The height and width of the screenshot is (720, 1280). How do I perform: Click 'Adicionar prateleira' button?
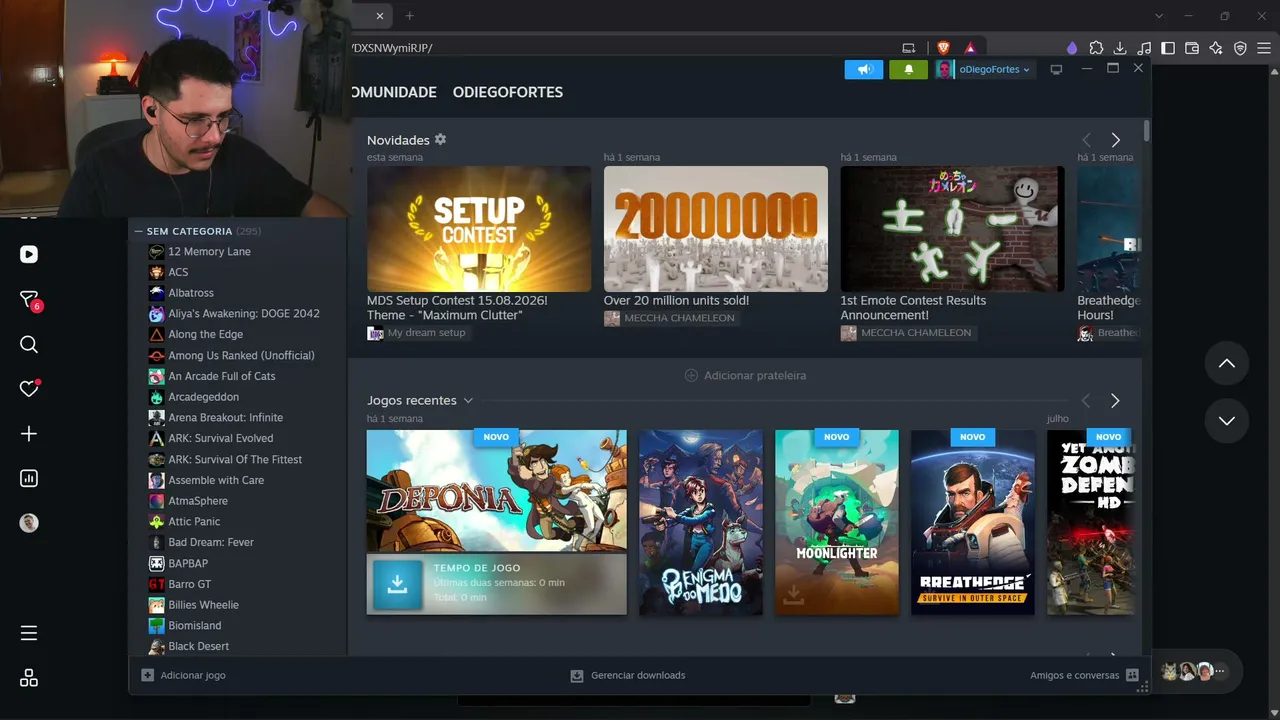[745, 375]
